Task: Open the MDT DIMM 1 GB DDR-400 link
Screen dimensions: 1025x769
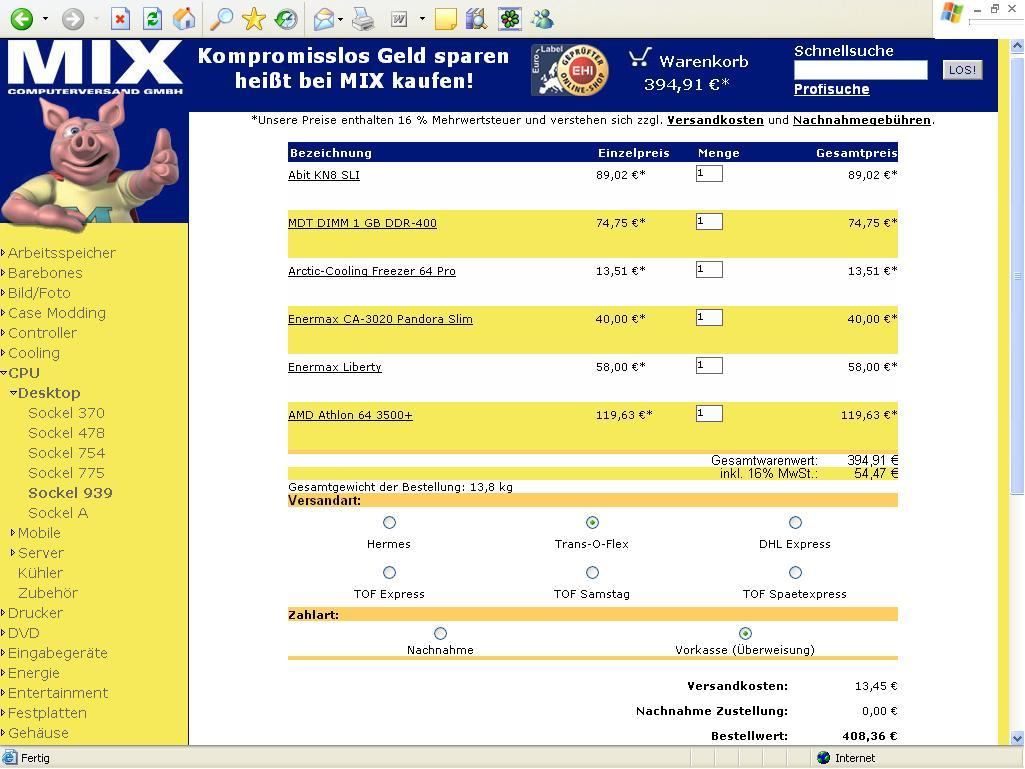Action: click(362, 223)
